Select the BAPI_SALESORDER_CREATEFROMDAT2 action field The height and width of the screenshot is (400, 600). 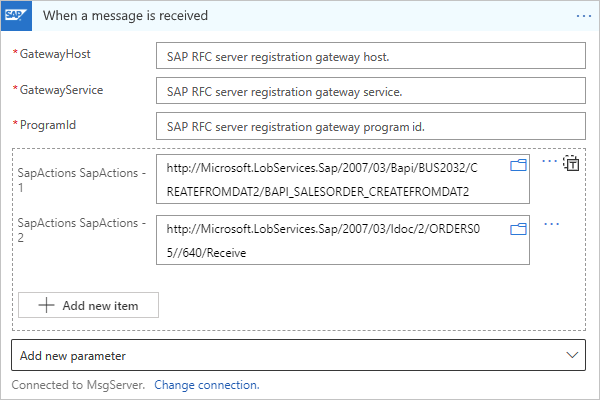click(335, 179)
